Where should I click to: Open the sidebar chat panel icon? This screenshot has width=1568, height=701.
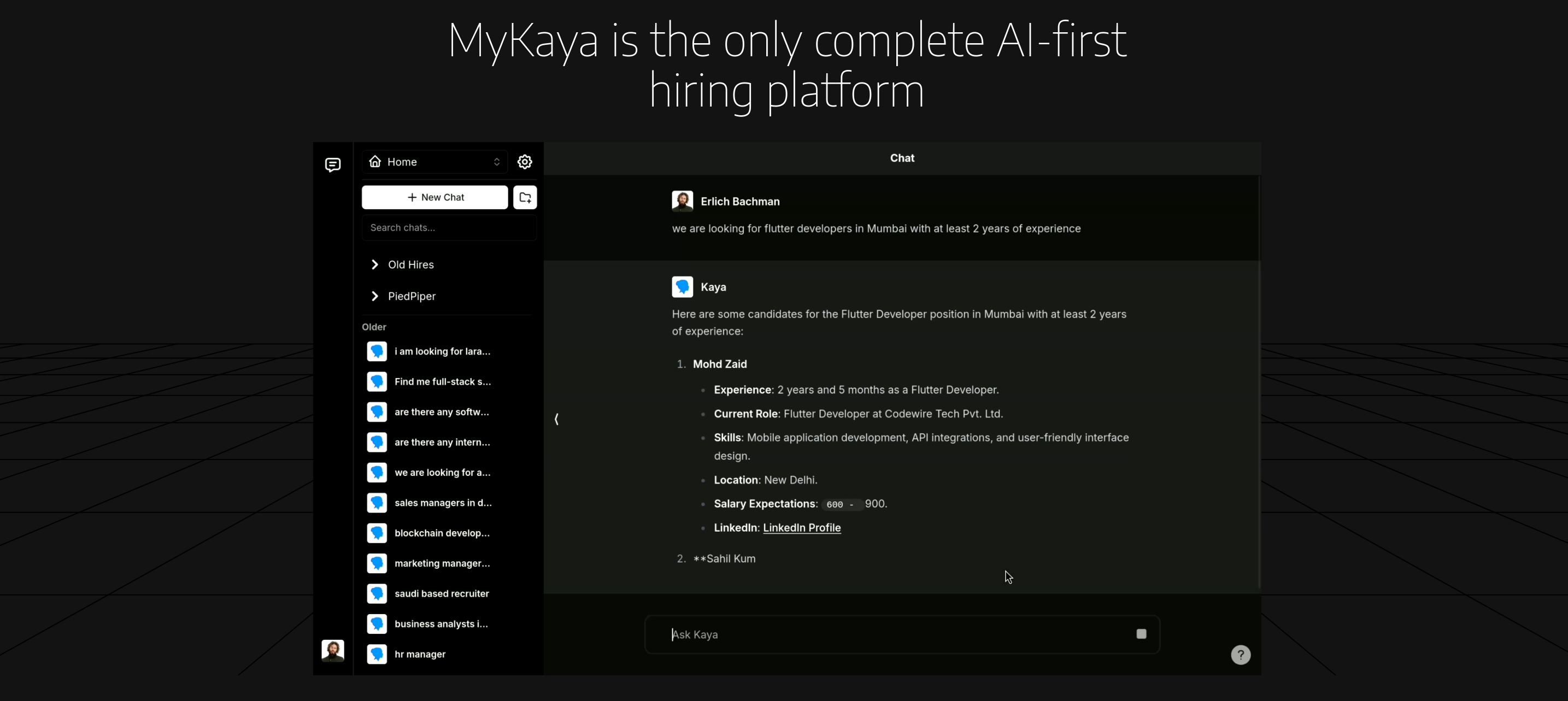point(332,164)
